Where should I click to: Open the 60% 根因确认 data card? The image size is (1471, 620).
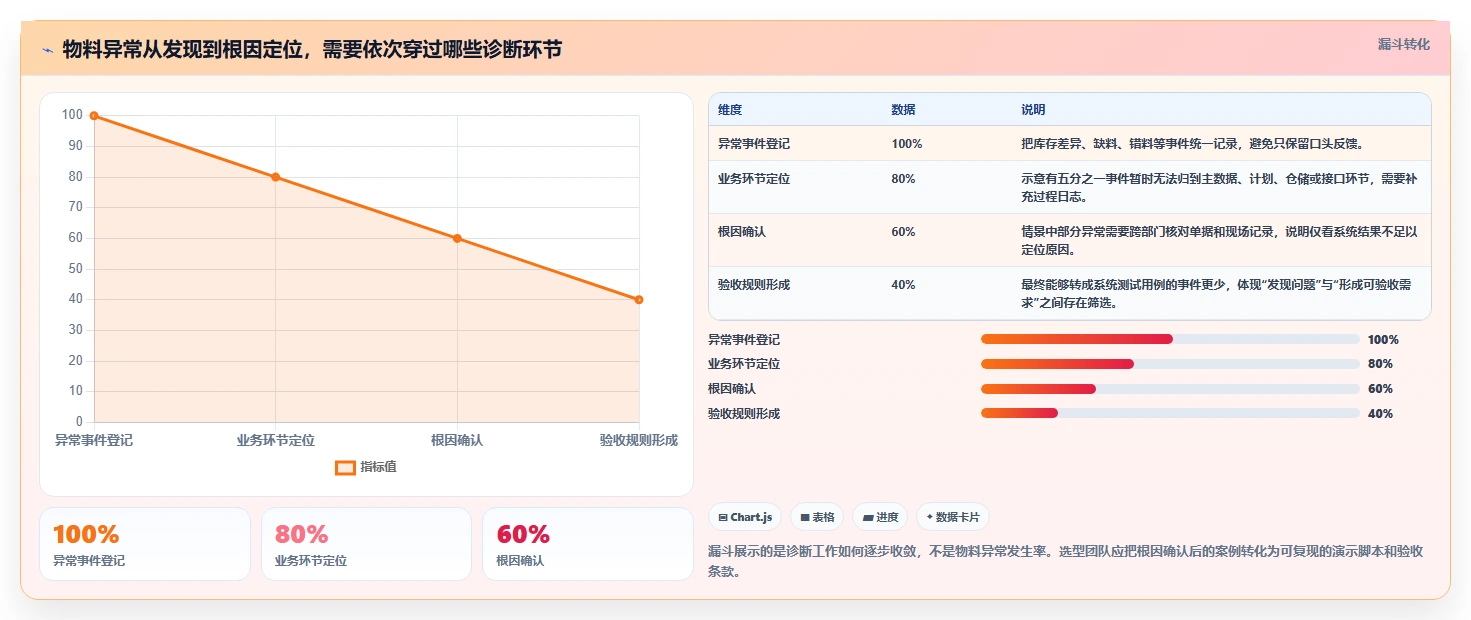point(588,544)
